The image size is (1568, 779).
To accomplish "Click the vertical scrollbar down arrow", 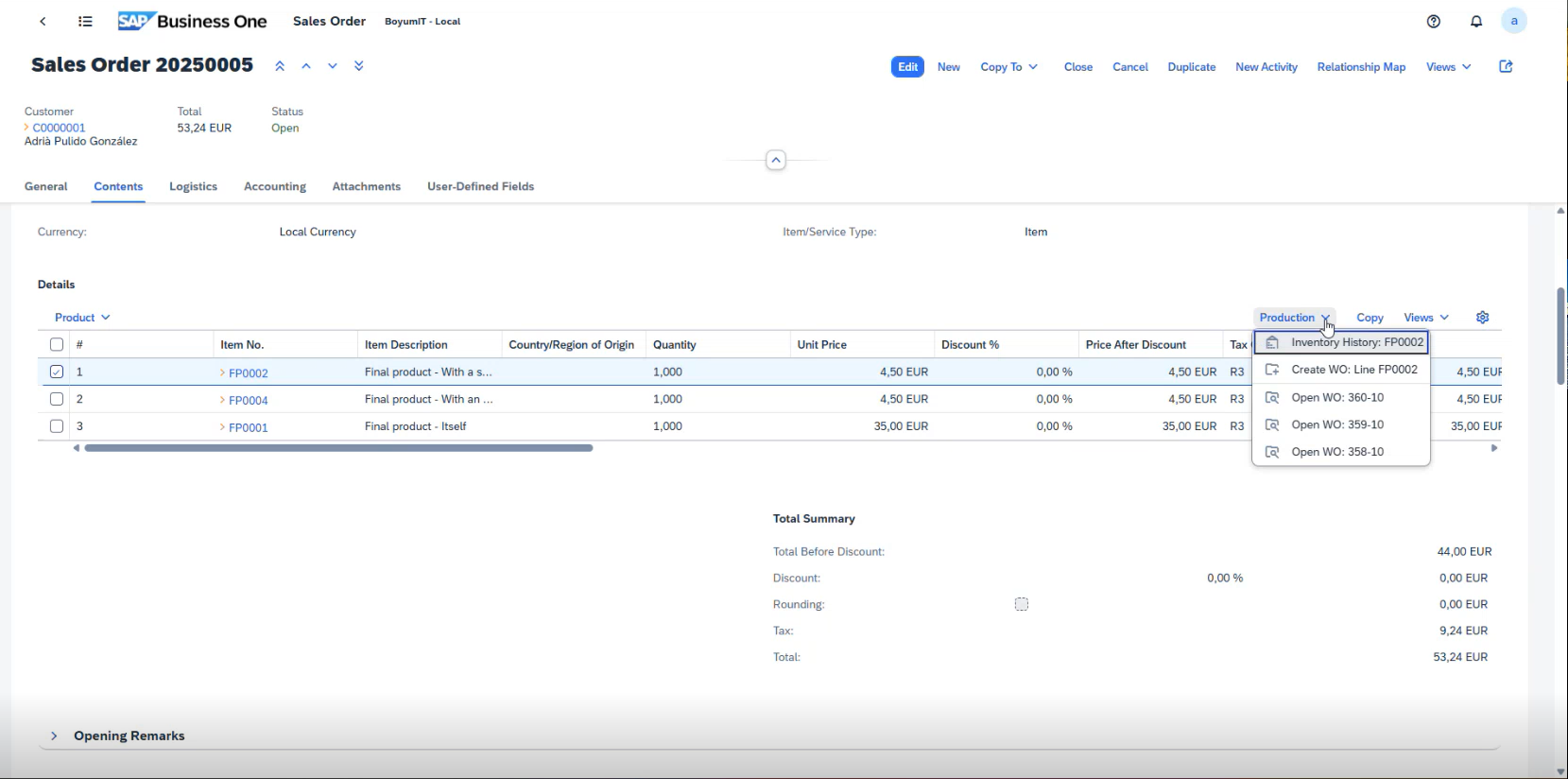I will click(1560, 771).
